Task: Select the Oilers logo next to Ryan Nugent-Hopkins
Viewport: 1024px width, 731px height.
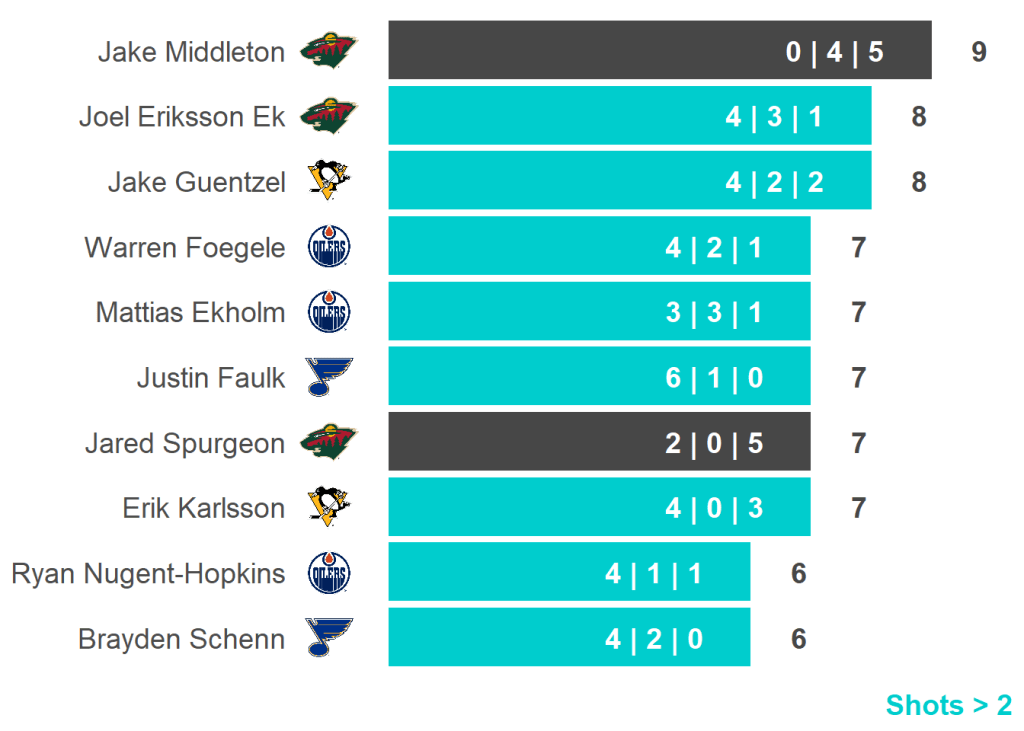Action: [329, 573]
